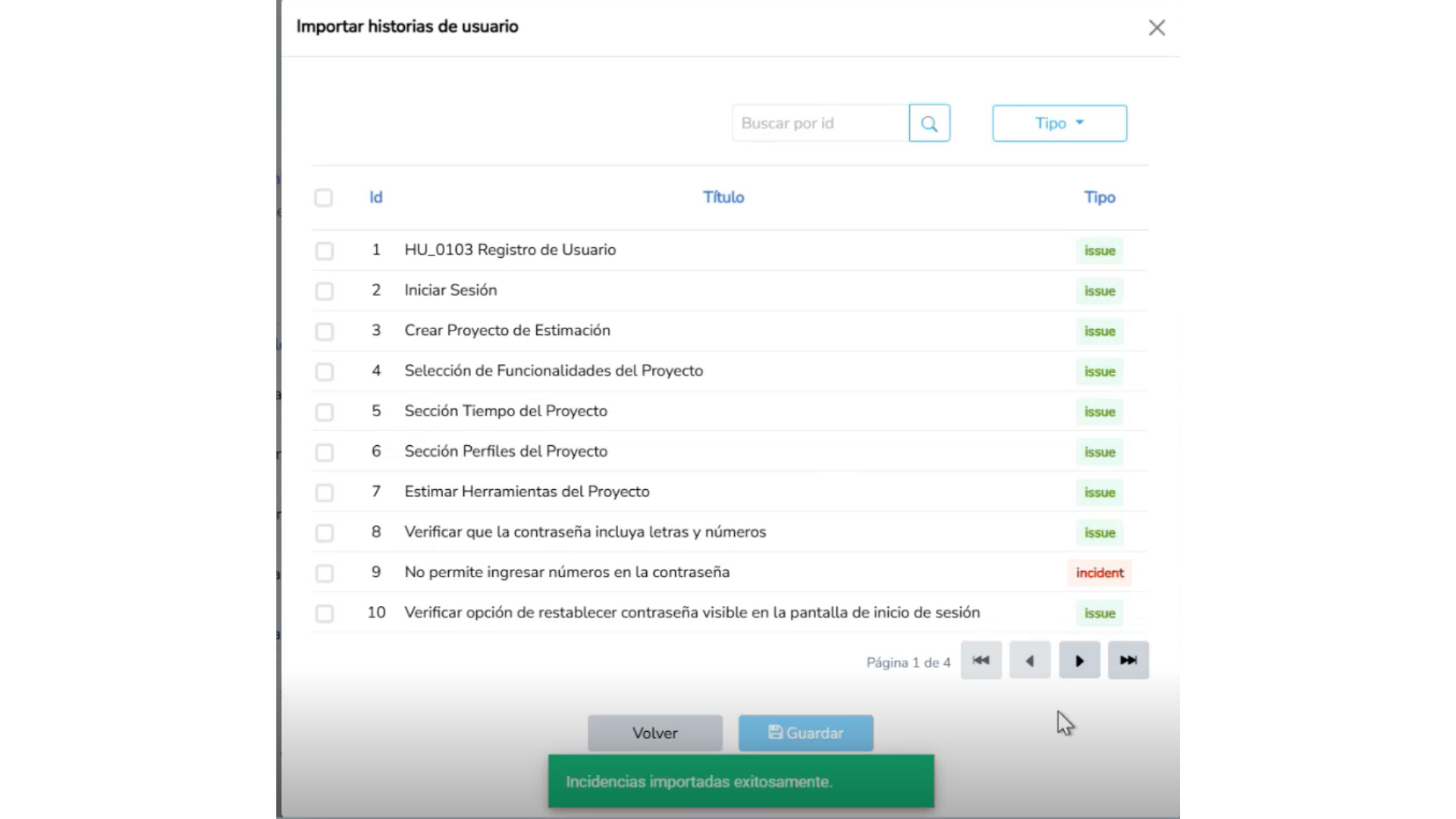This screenshot has height=819, width=1456.
Task: Sort by the Id column header
Action: 376,197
